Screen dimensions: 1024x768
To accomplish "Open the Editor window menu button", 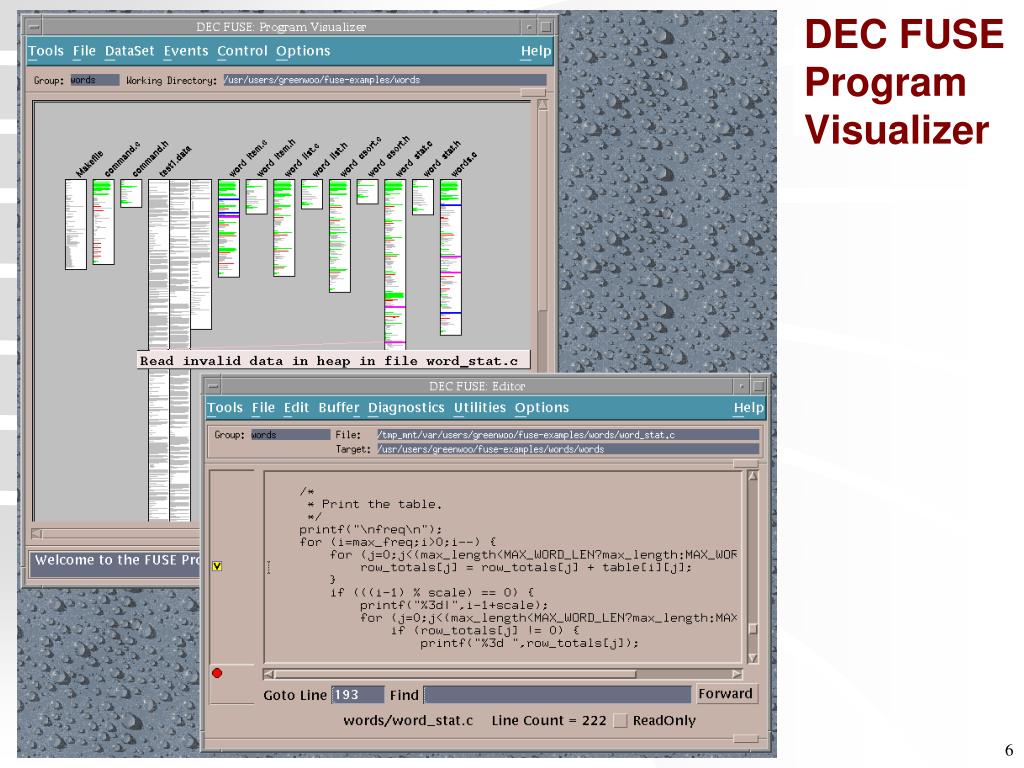I will [214, 386].
